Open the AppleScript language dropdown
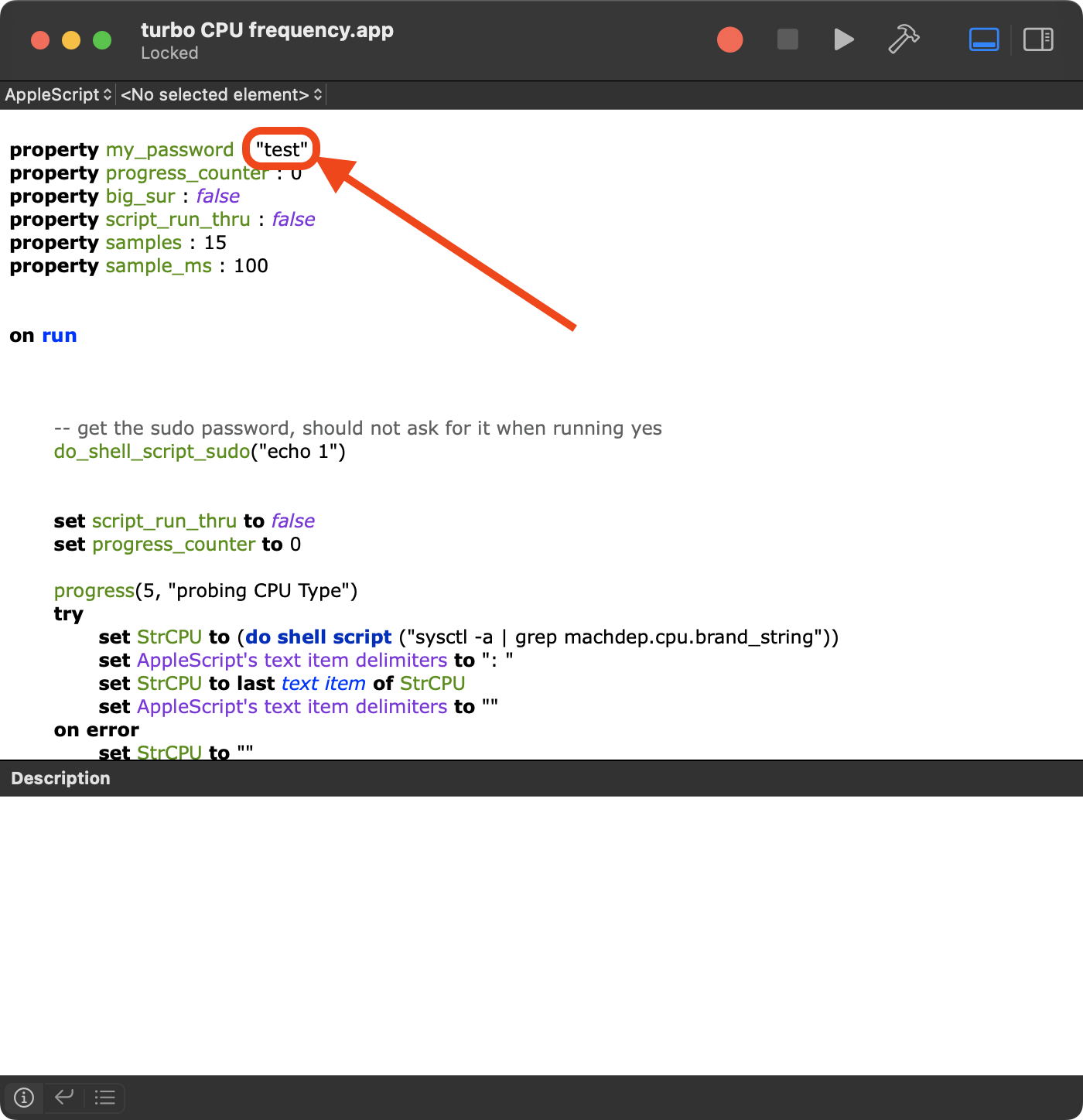Image resolution: width=1083 pixels, height=1120 pixels. (x=59, y=94)
